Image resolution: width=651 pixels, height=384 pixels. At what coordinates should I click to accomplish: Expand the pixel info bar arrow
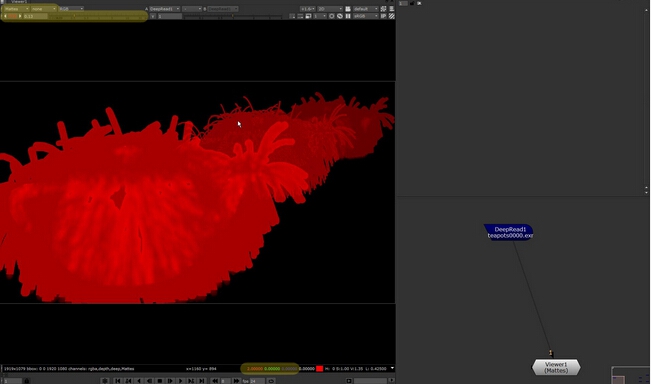coord(392,368)
